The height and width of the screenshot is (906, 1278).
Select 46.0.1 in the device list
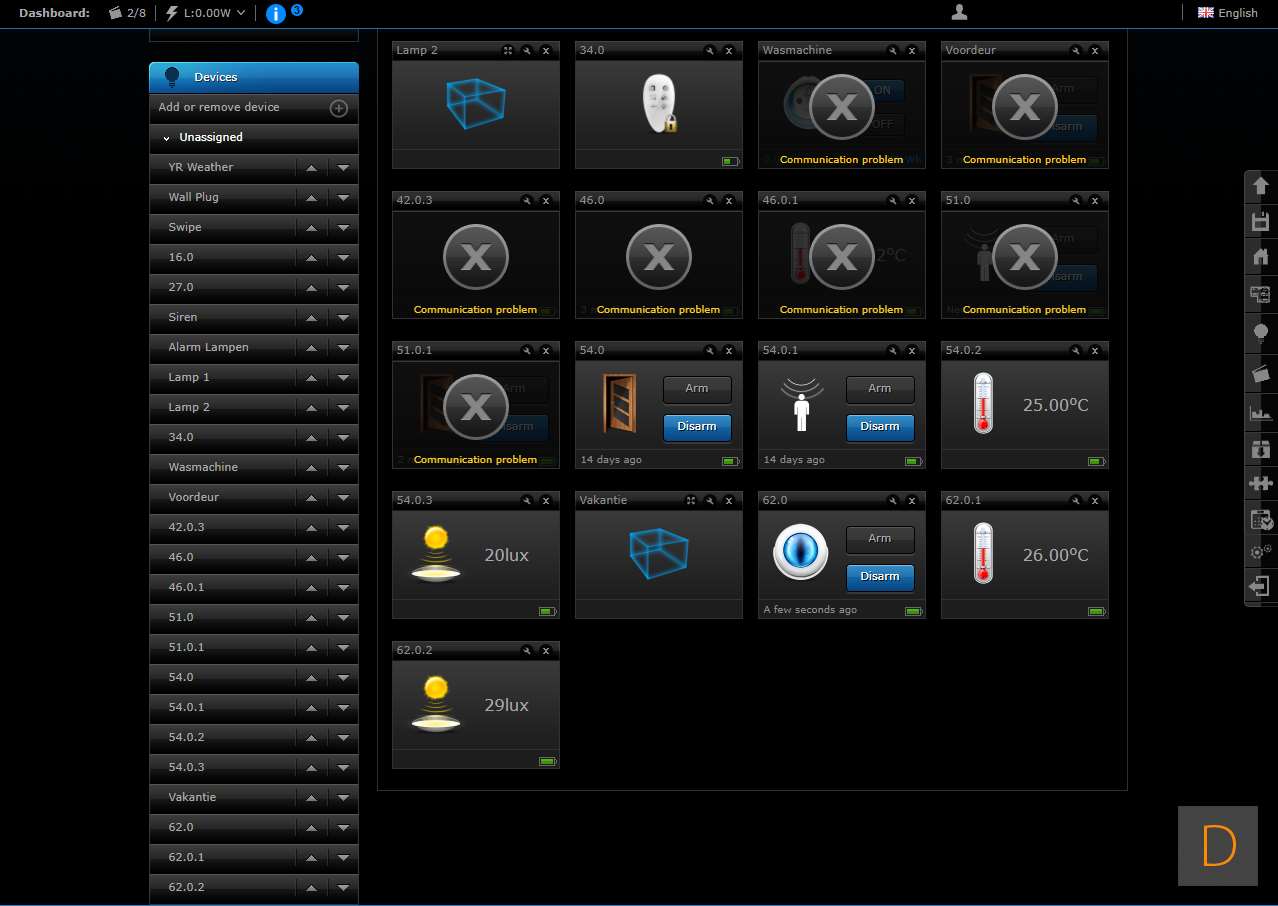(x=186, y=588)
